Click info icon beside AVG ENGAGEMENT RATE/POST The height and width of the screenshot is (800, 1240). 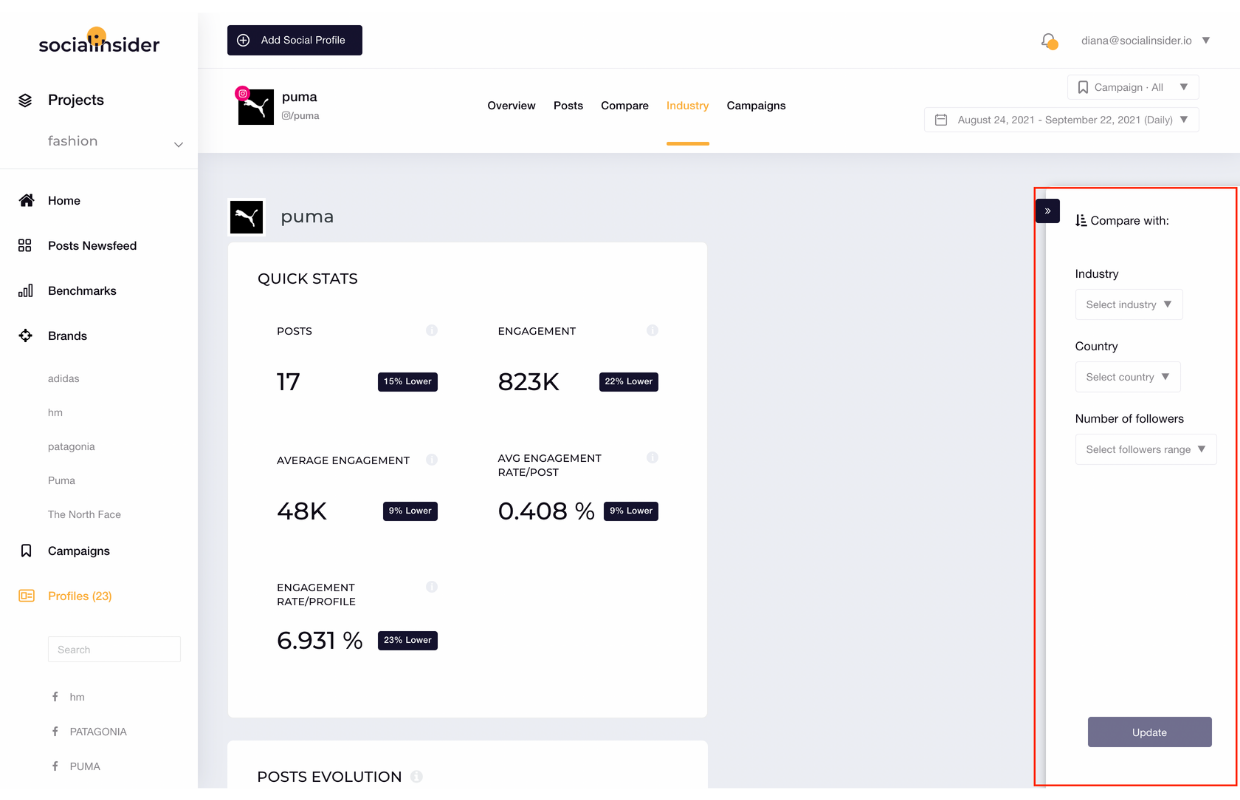[652, 458]
